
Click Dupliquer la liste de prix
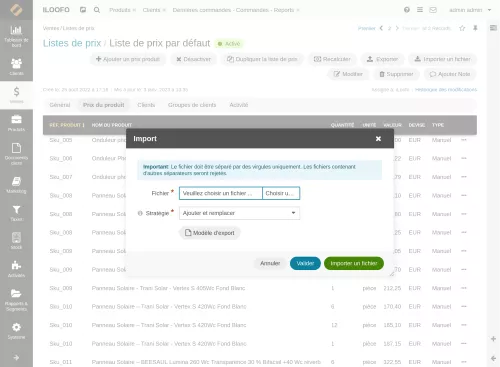pyautogui.click(x=262, y=59)
